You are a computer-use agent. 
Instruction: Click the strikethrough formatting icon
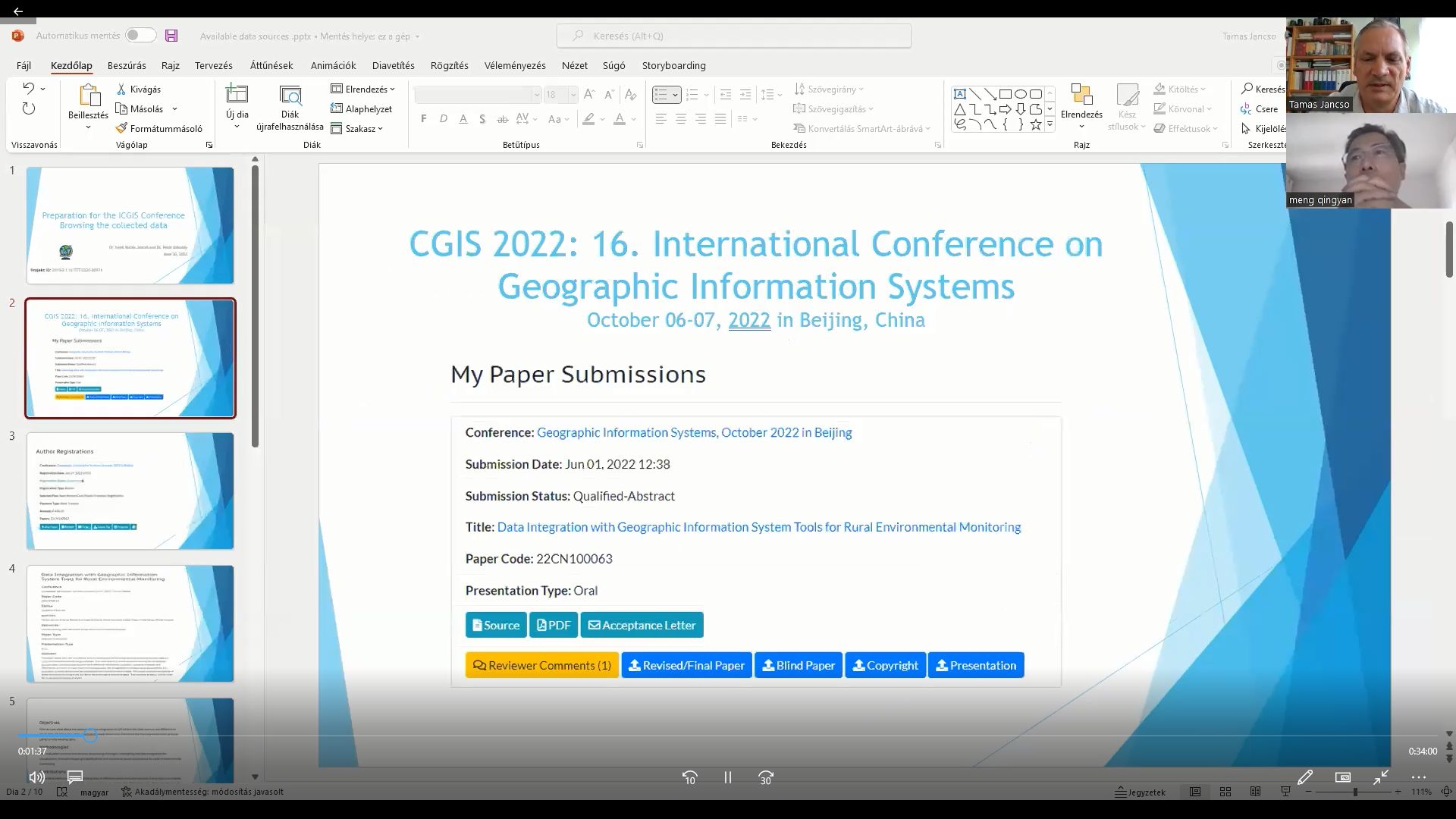(502, 119)
